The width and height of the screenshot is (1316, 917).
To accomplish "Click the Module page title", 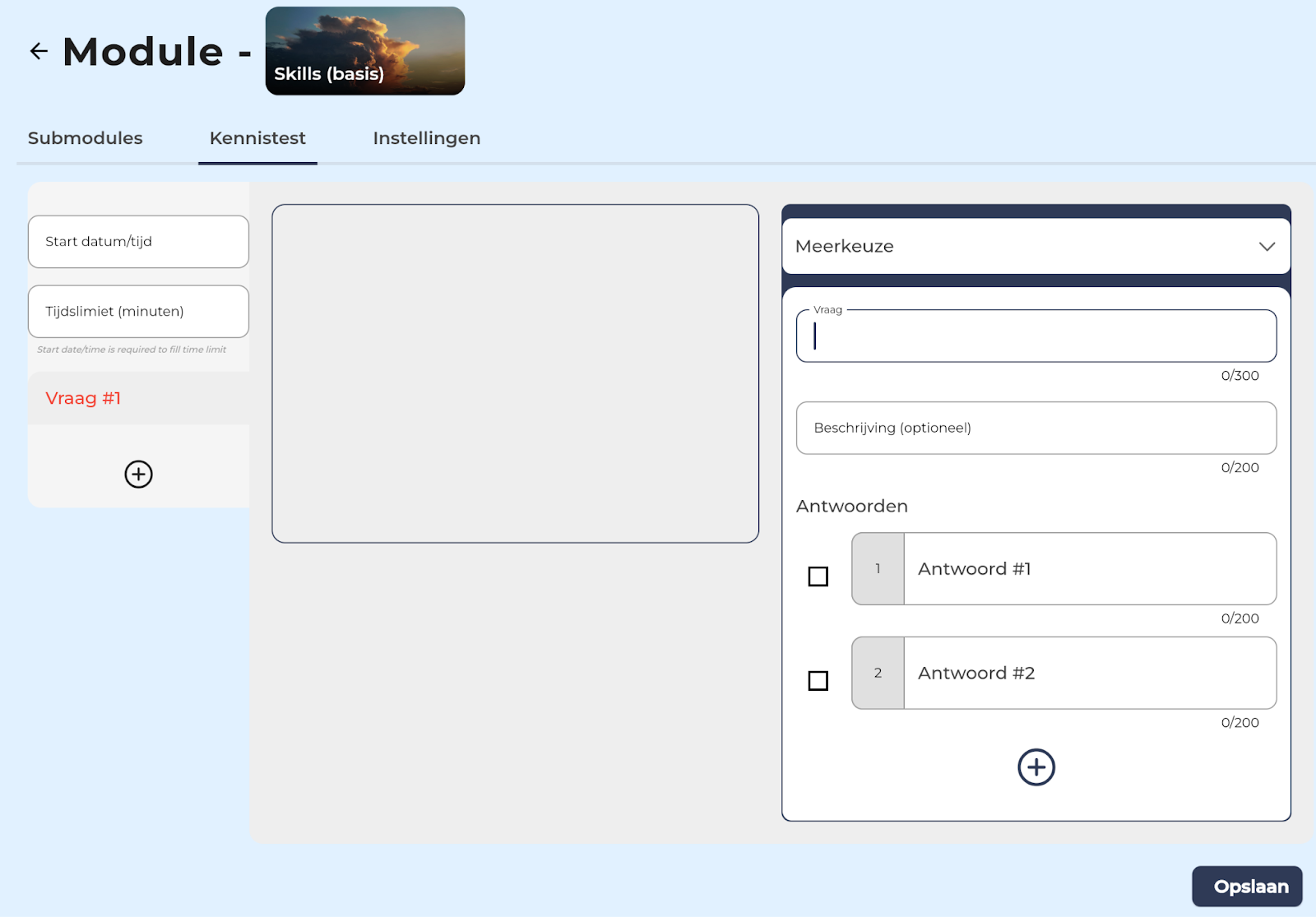I will (x=142, y=52).
